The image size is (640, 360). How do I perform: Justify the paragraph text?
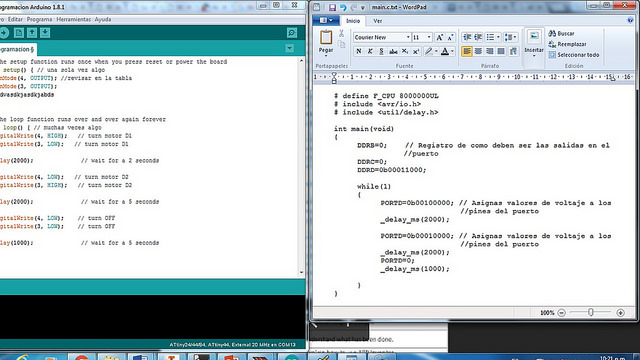(x=501, y=51)
